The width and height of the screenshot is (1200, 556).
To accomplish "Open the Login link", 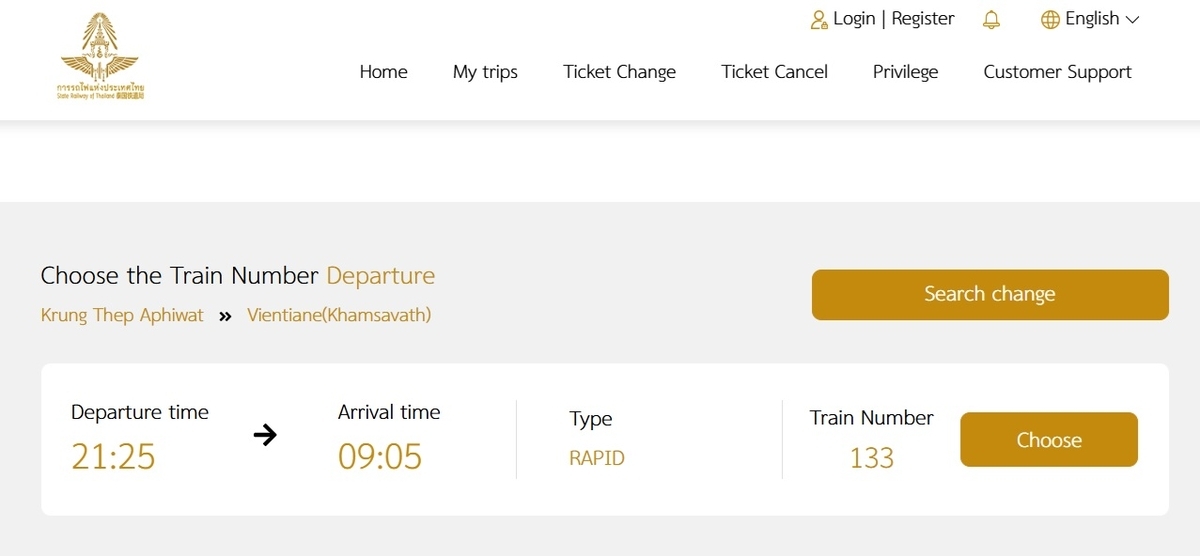I will (x=854, y=18).
